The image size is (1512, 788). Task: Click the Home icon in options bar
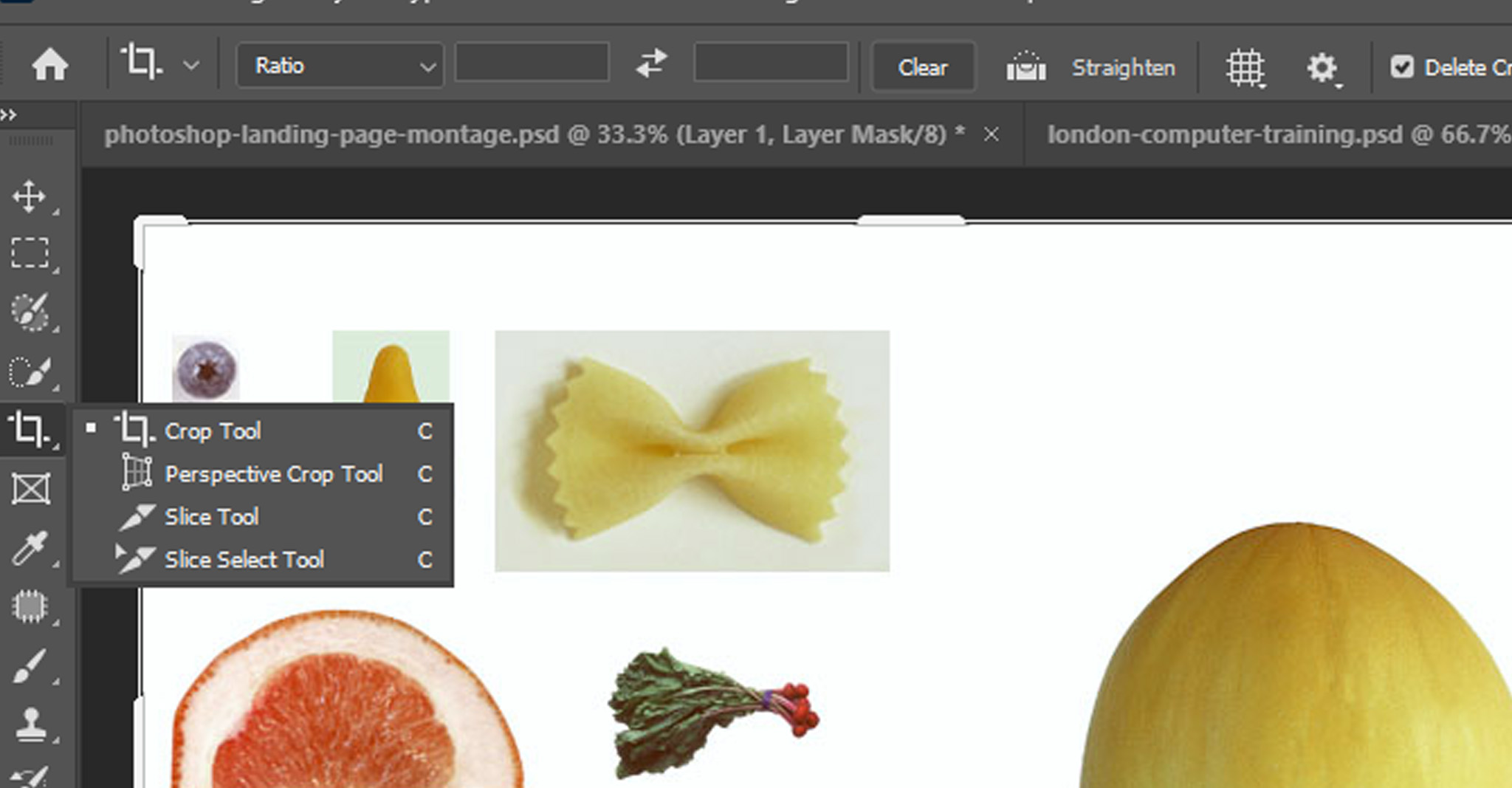pyautogui.click(x=49, y=65)
